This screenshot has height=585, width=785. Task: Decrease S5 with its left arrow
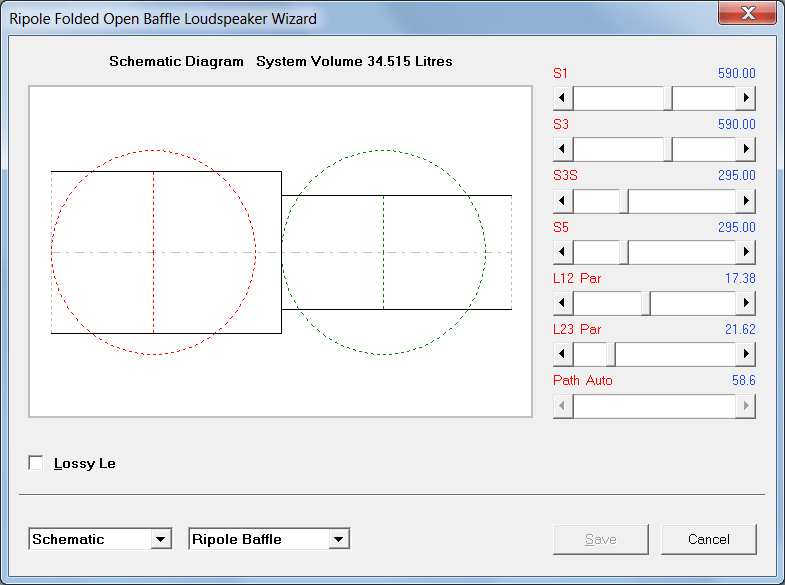click(x=563, y=252)
